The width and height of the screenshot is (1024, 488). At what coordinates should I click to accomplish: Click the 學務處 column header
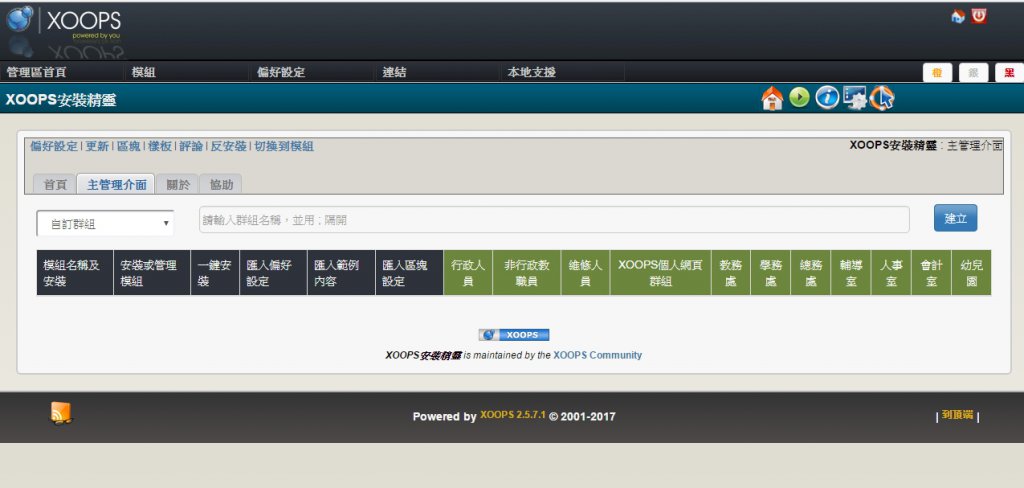(771, 273)
